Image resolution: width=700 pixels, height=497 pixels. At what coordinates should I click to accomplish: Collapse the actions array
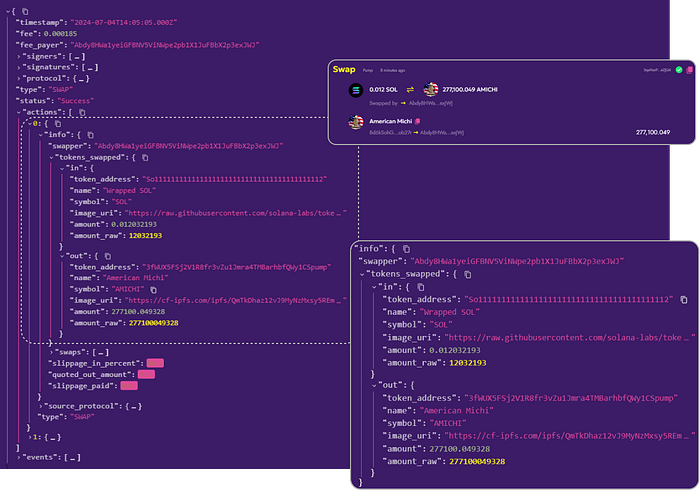click(19, 113)
